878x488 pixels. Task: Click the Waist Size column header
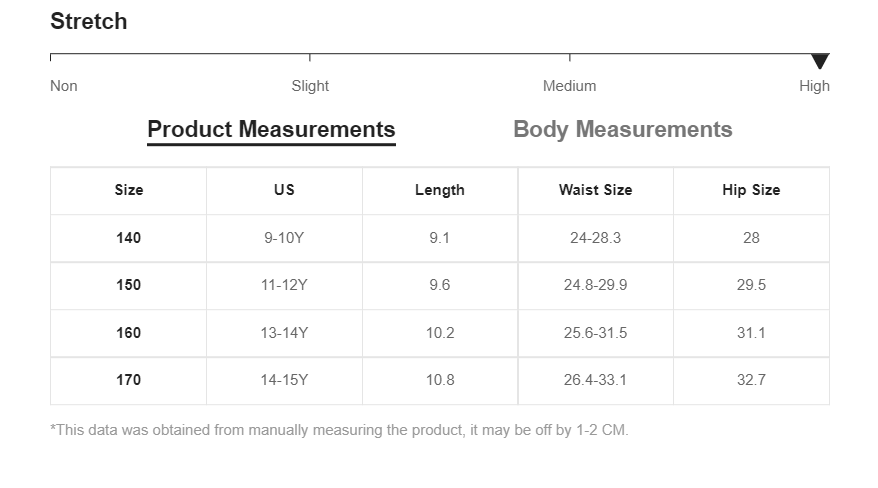[595, 190]
